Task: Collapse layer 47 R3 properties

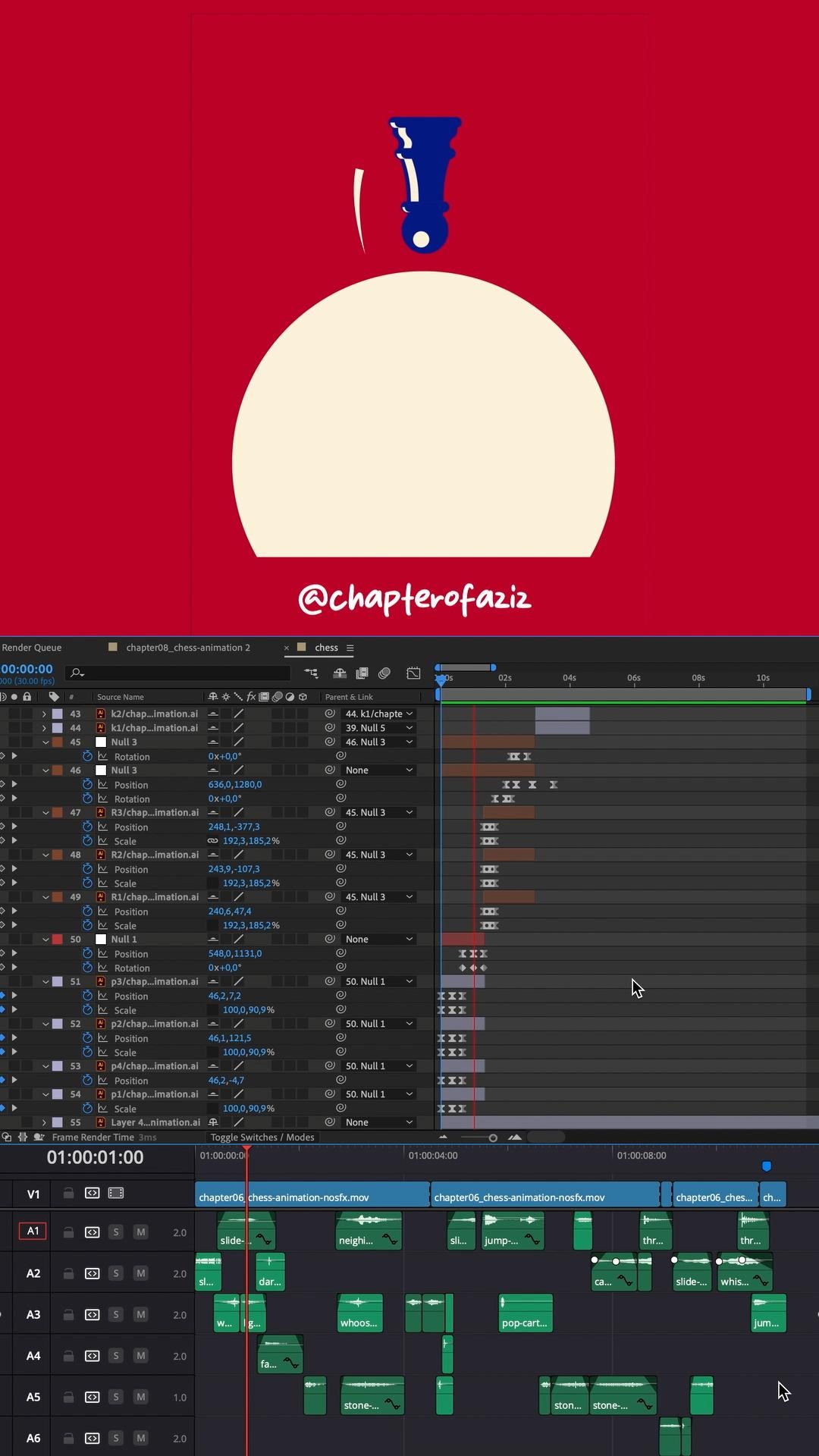Action: tap(45, 812)
